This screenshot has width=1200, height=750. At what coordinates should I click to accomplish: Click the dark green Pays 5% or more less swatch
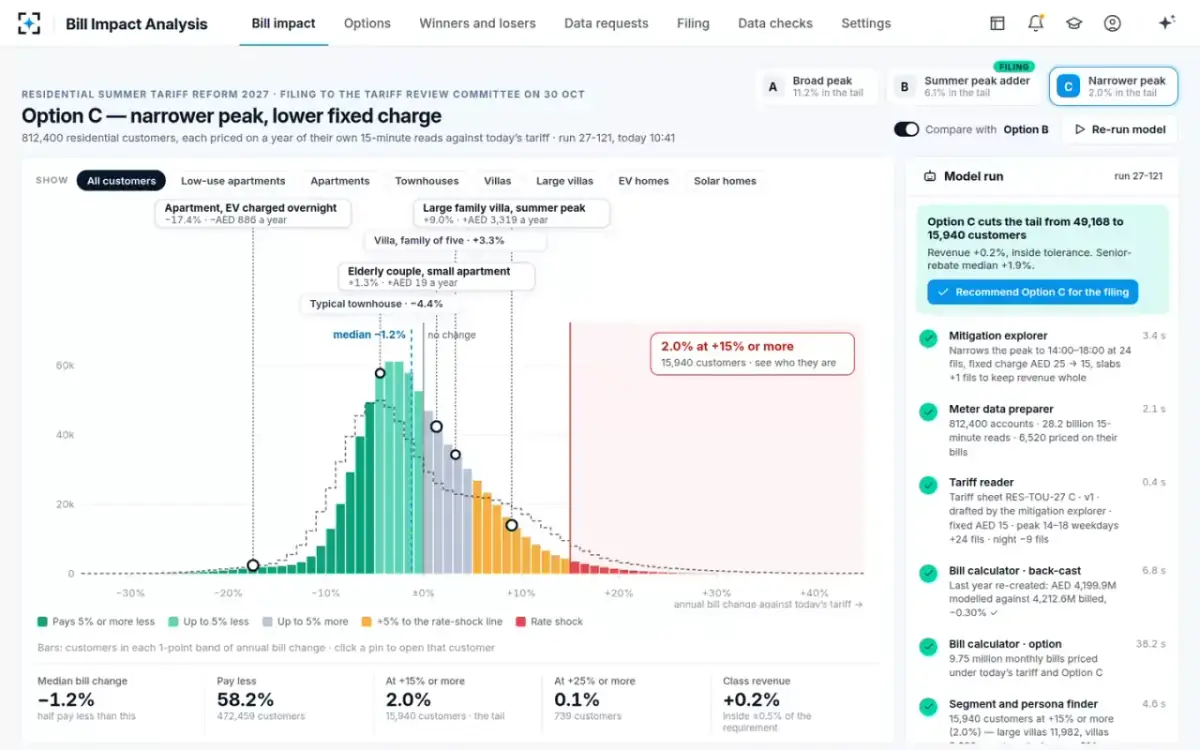[x=42, y=621]
